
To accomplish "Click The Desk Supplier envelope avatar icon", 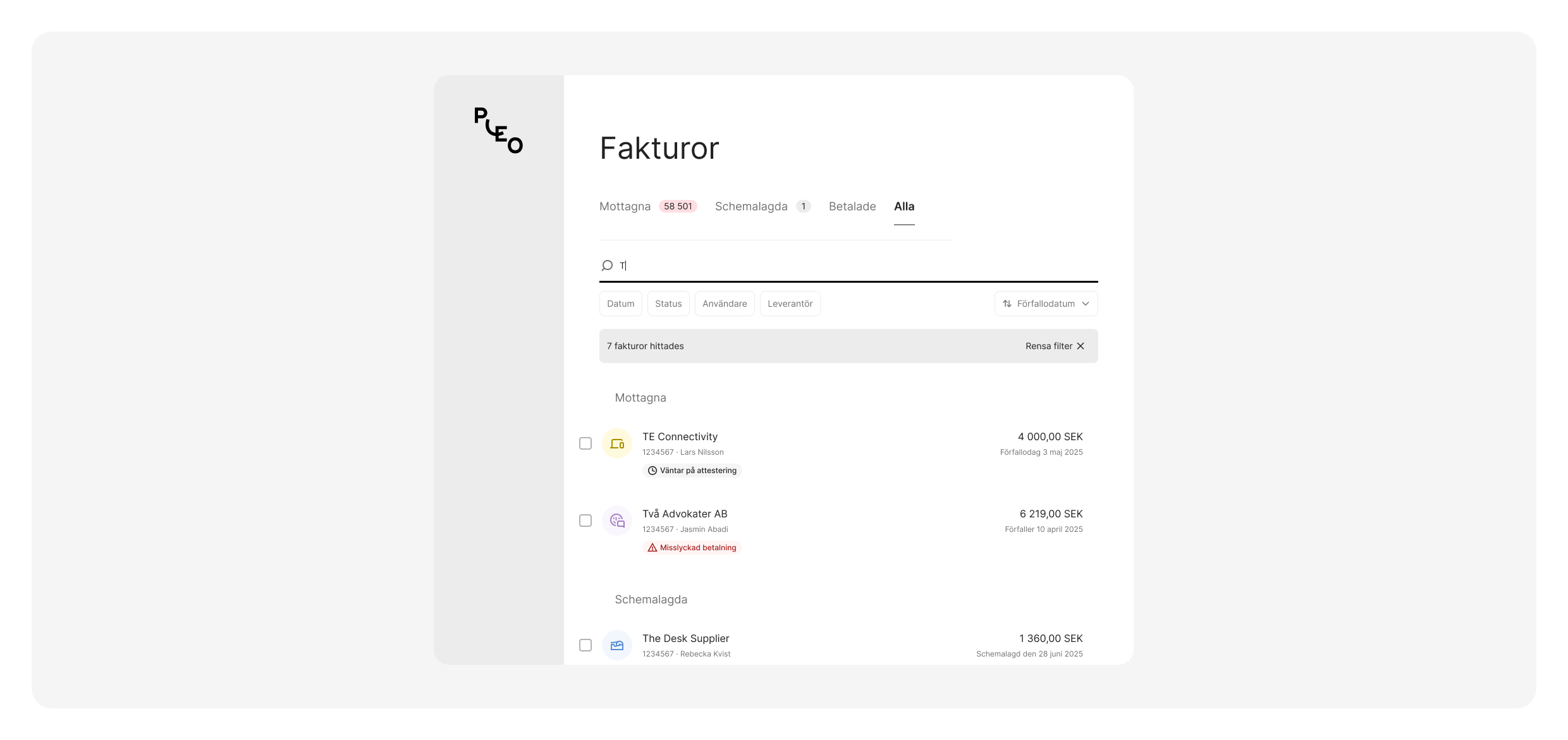I will click(x=616, y=645).
